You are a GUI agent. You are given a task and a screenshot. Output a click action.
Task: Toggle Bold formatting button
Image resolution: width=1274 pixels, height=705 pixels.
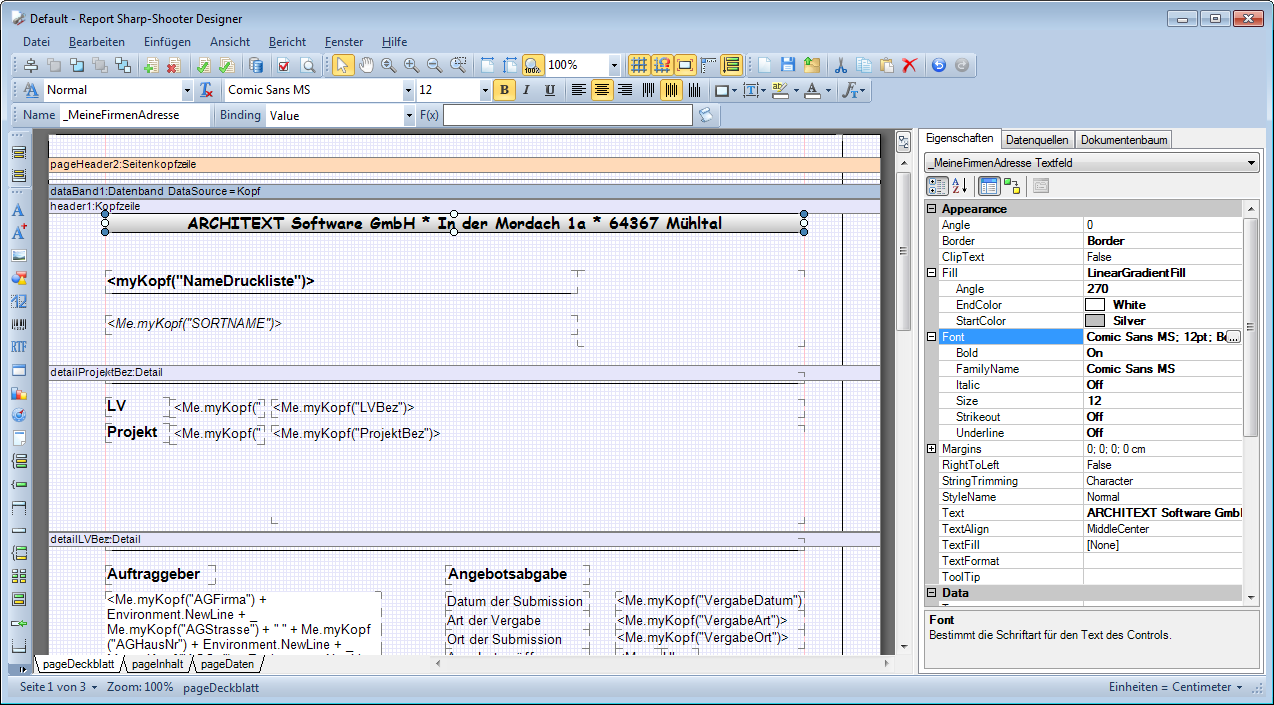pyautogui.click(x=505, y=90)
